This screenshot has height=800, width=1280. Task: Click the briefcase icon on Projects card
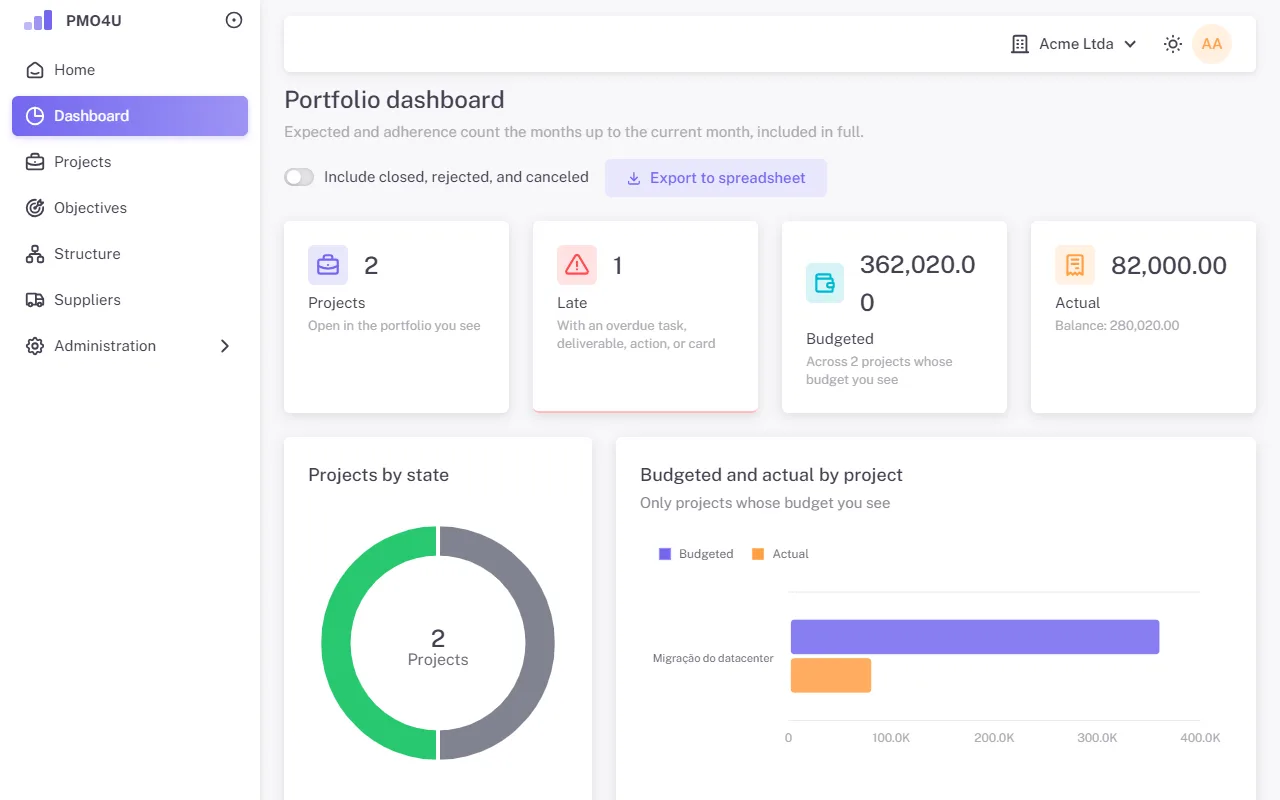[x=328, y=265]
